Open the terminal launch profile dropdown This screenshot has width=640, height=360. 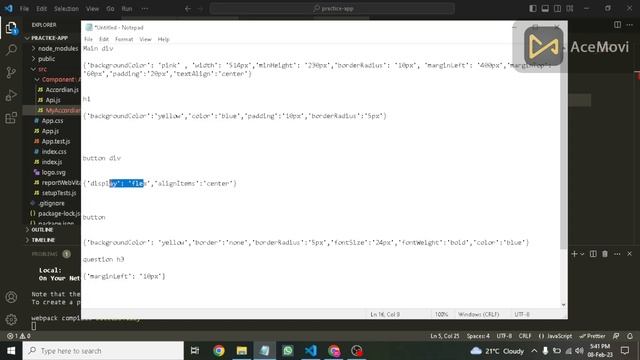[582, 254]
